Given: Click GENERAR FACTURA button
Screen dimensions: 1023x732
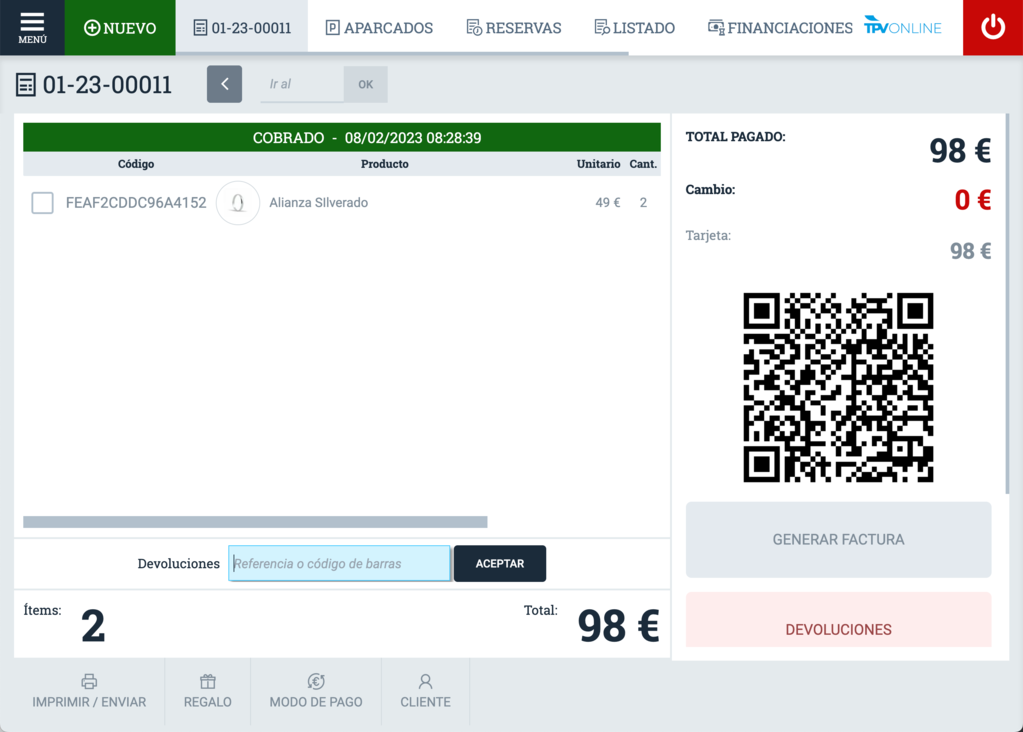Looking at the screenshot, I should pyautogui.click(x=838, y=540).
